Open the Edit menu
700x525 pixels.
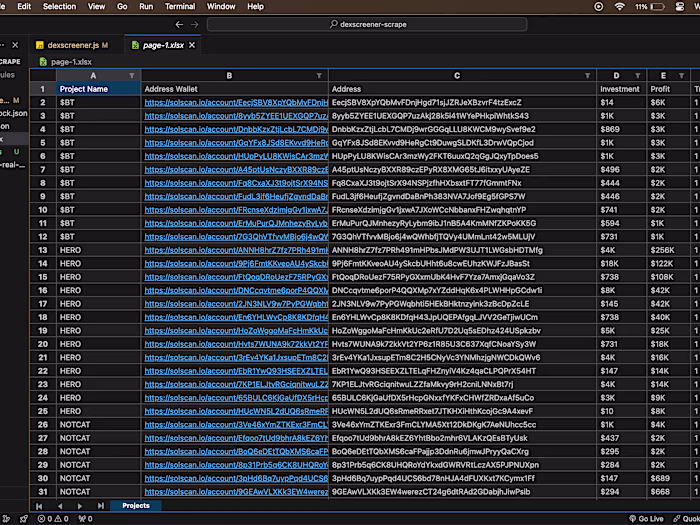click(x=24, y=7)
